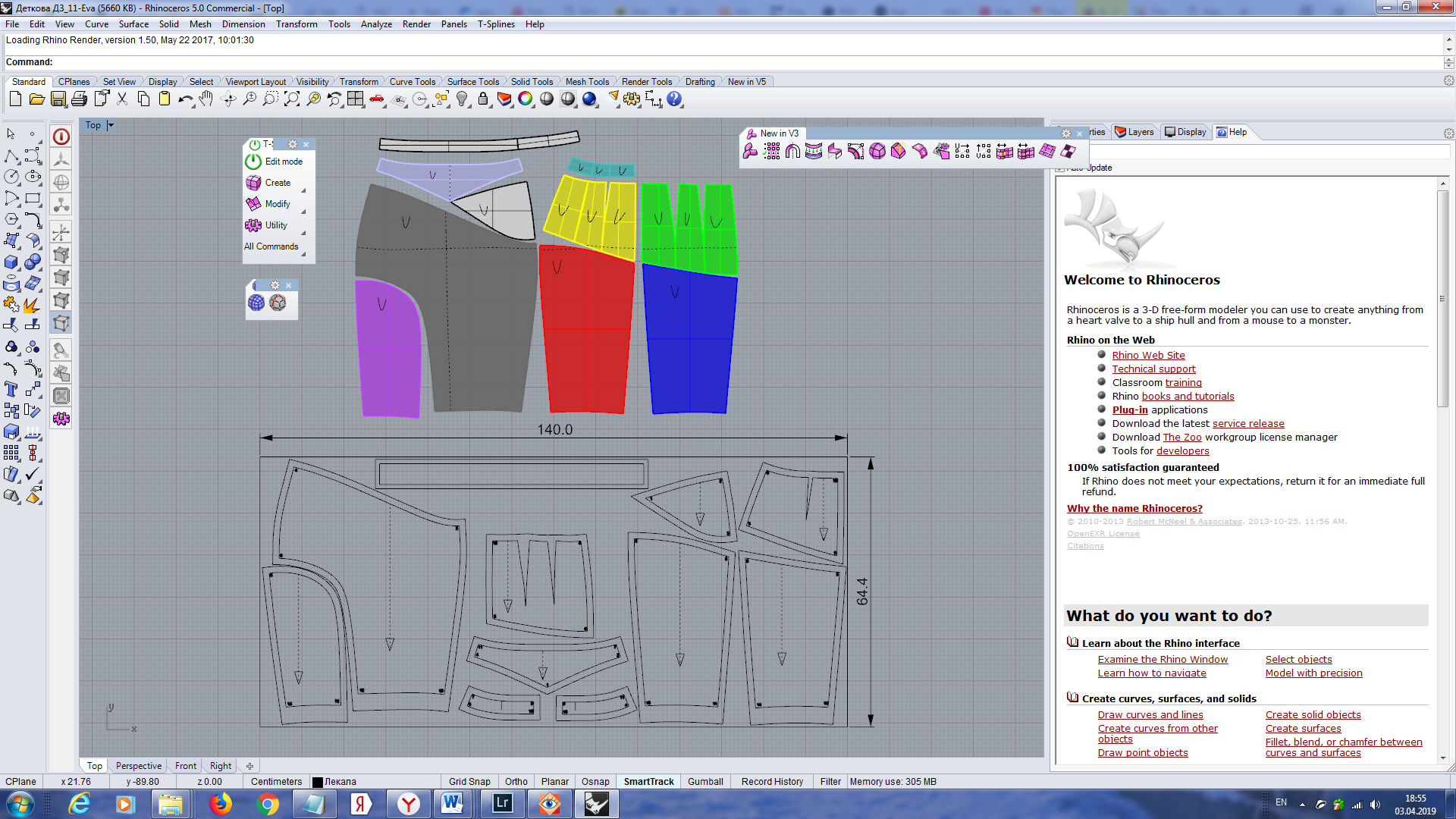The height and width of the screenshot is (819, 1456).
Task: Click the service release link
Action: click(x=1248, y=424)
